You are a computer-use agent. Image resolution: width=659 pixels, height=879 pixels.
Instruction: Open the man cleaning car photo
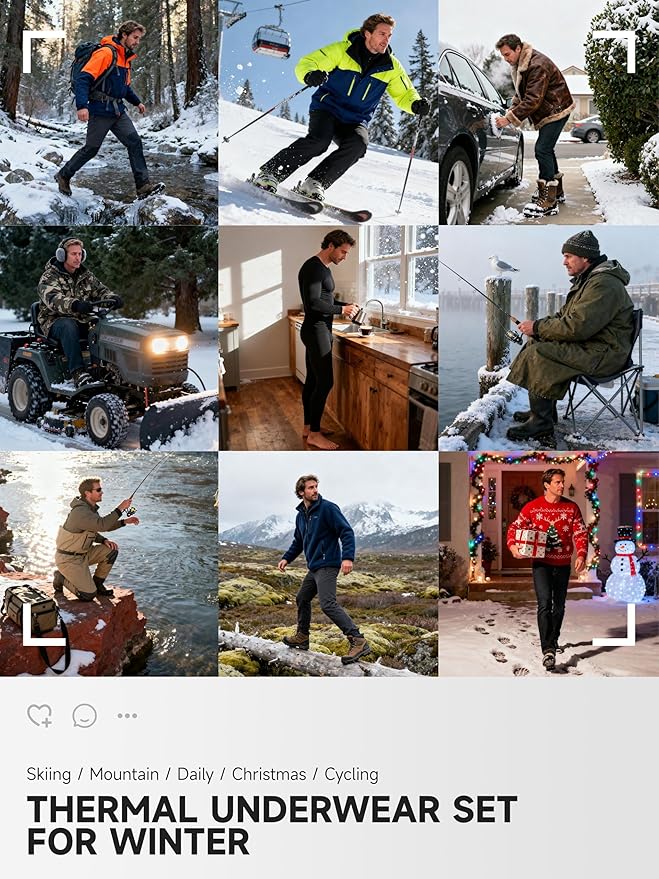click(x=549, y=112)
